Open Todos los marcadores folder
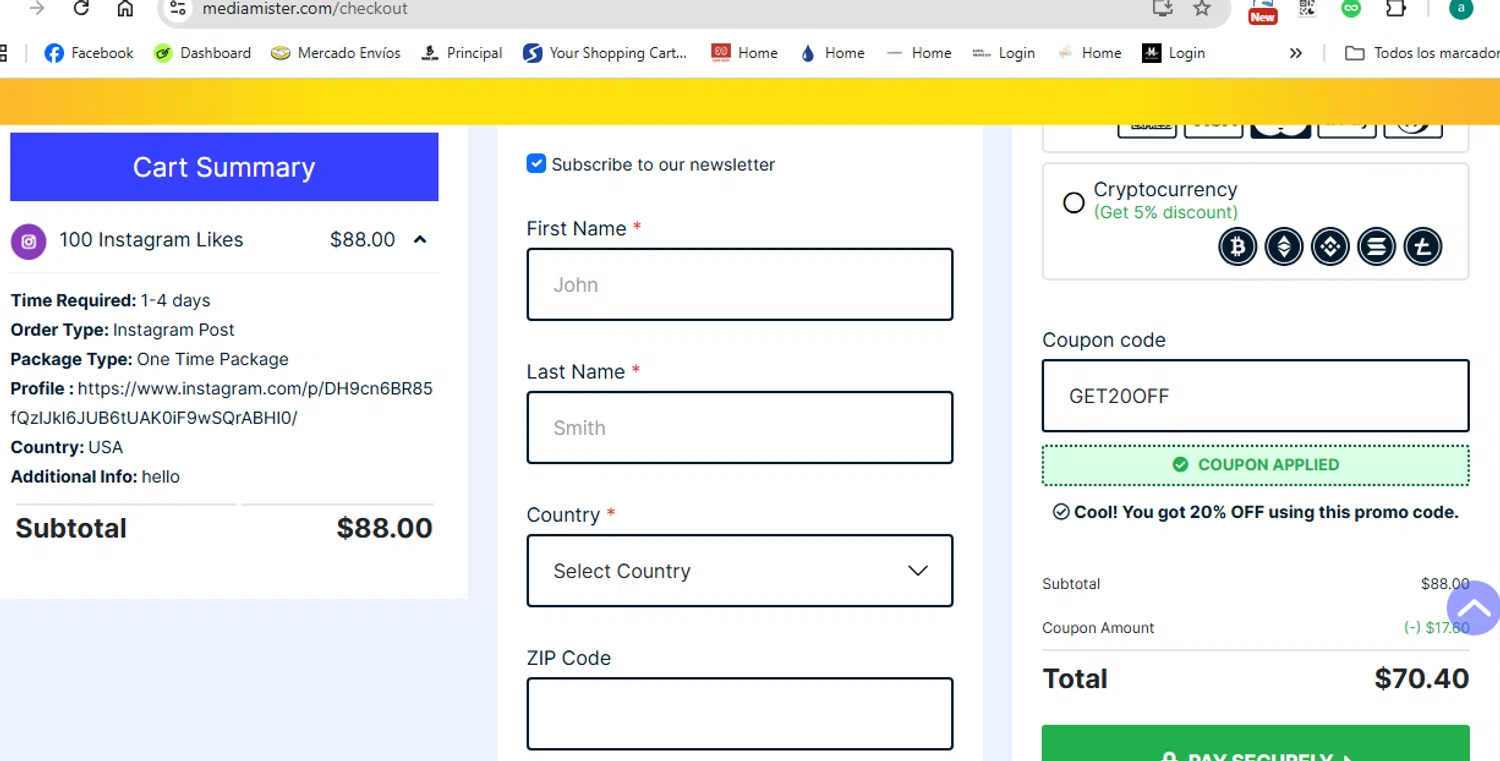Image resolution: width=1500 pixels, height=761 pixels. 1422,53
